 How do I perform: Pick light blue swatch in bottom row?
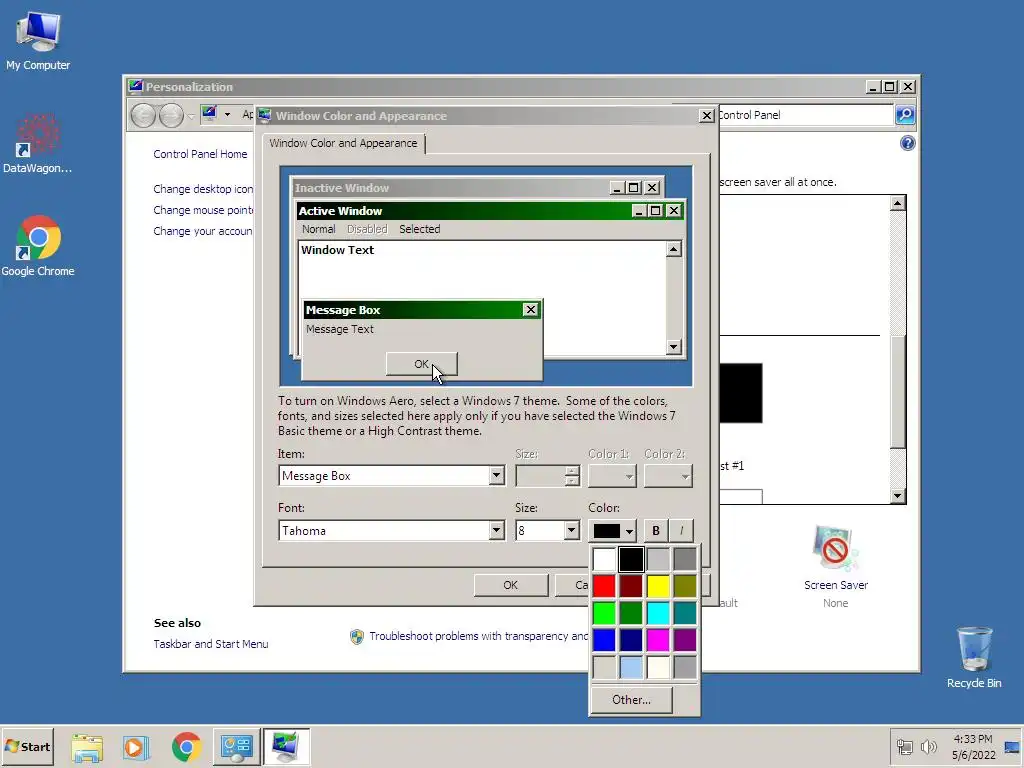[x=631, y=667]
